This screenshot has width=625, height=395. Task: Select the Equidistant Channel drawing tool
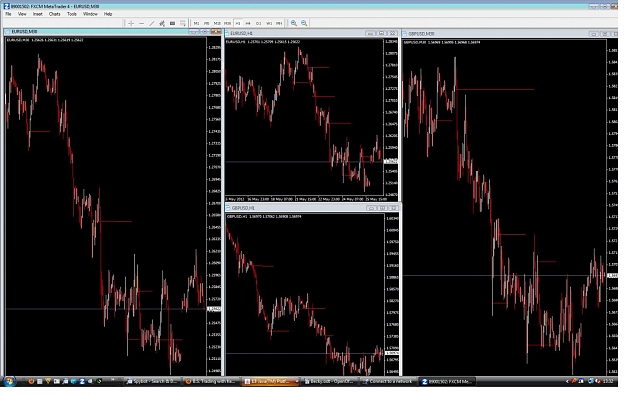pyautogui.click(x=162, y=23)
